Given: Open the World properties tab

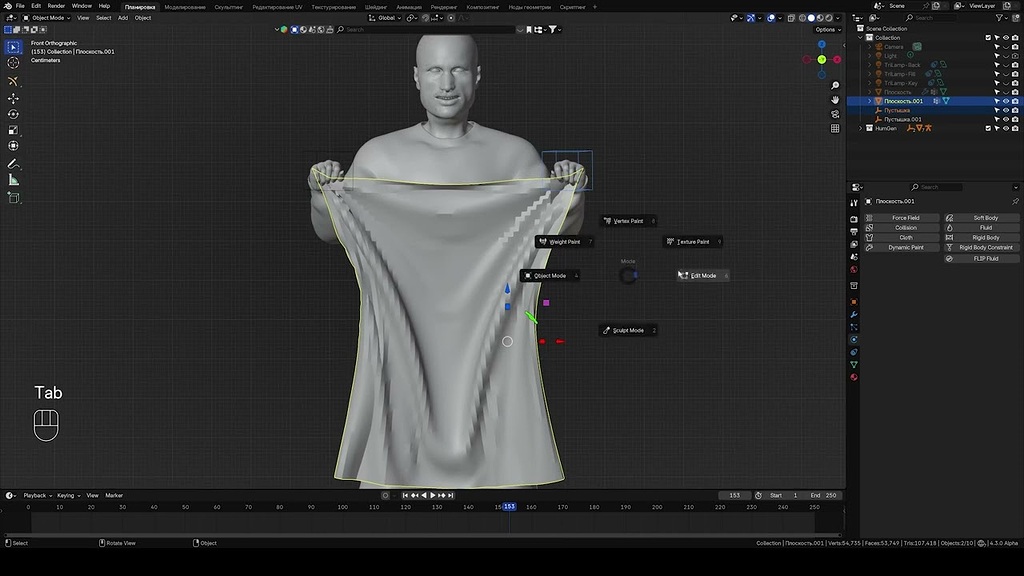Looking at the screenshot, I should (x=854, y=270).
